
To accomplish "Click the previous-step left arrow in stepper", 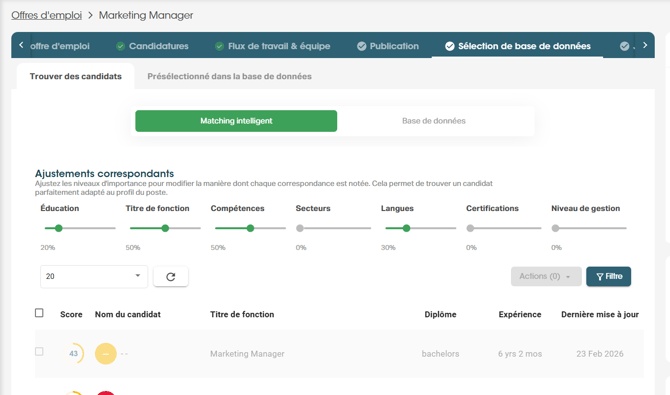I will point(21,45).
